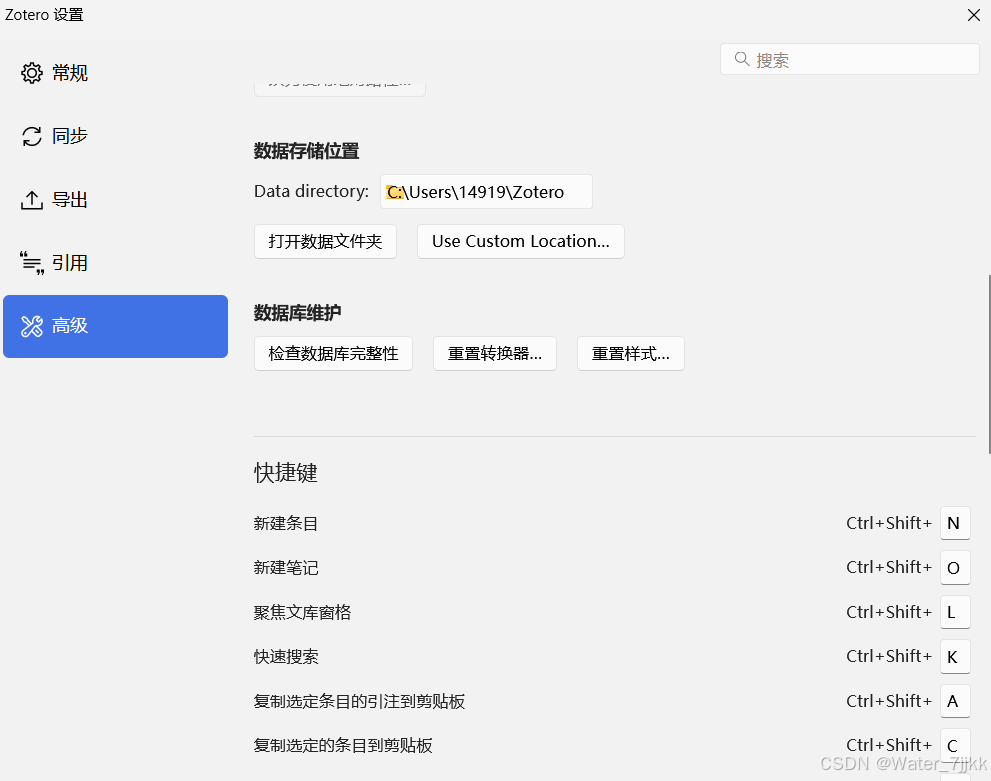
Task: Click the wrench tools icon for Advanced
Action: 32,326
